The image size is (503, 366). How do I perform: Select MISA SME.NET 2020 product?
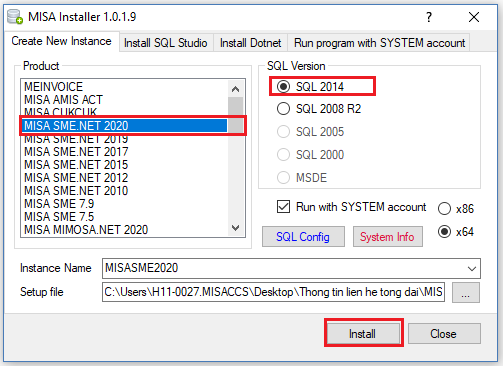(124, 126)
